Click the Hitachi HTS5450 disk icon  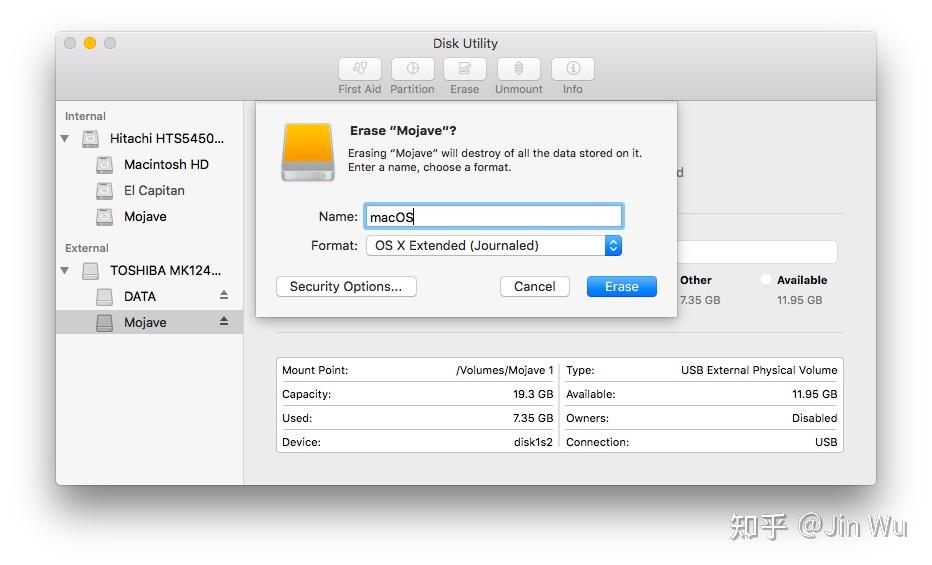(90, 138)
